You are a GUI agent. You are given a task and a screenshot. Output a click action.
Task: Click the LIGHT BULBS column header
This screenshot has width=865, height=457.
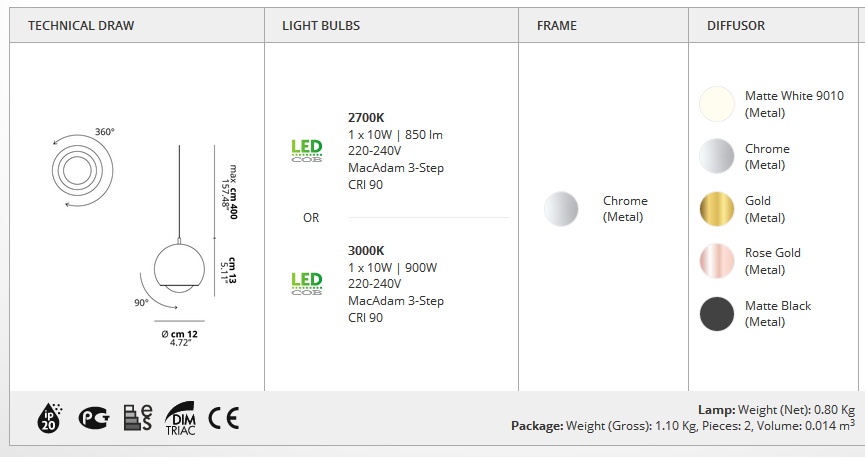point(321,25)
